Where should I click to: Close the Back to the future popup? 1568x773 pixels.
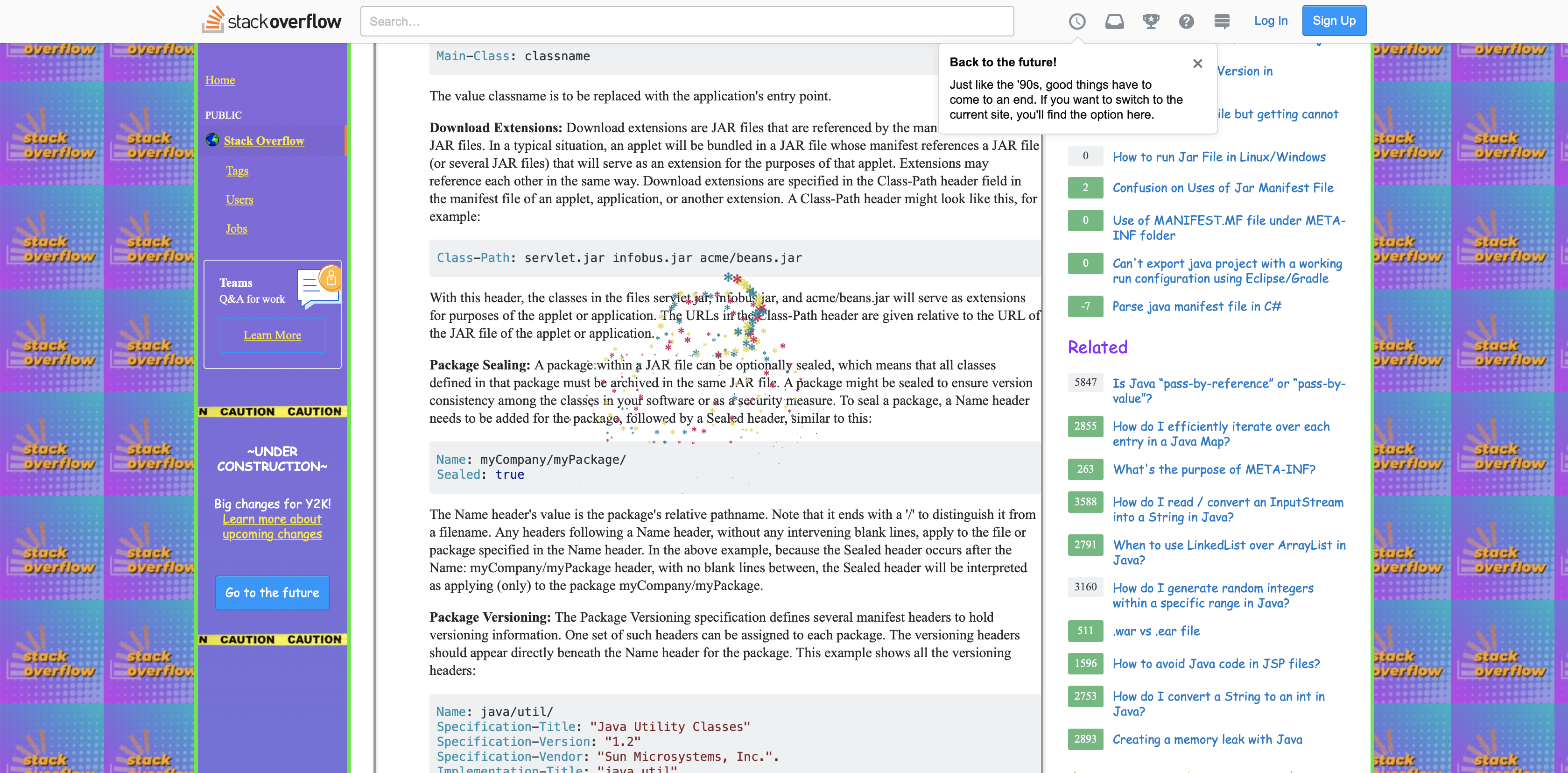pos(1197,64)
